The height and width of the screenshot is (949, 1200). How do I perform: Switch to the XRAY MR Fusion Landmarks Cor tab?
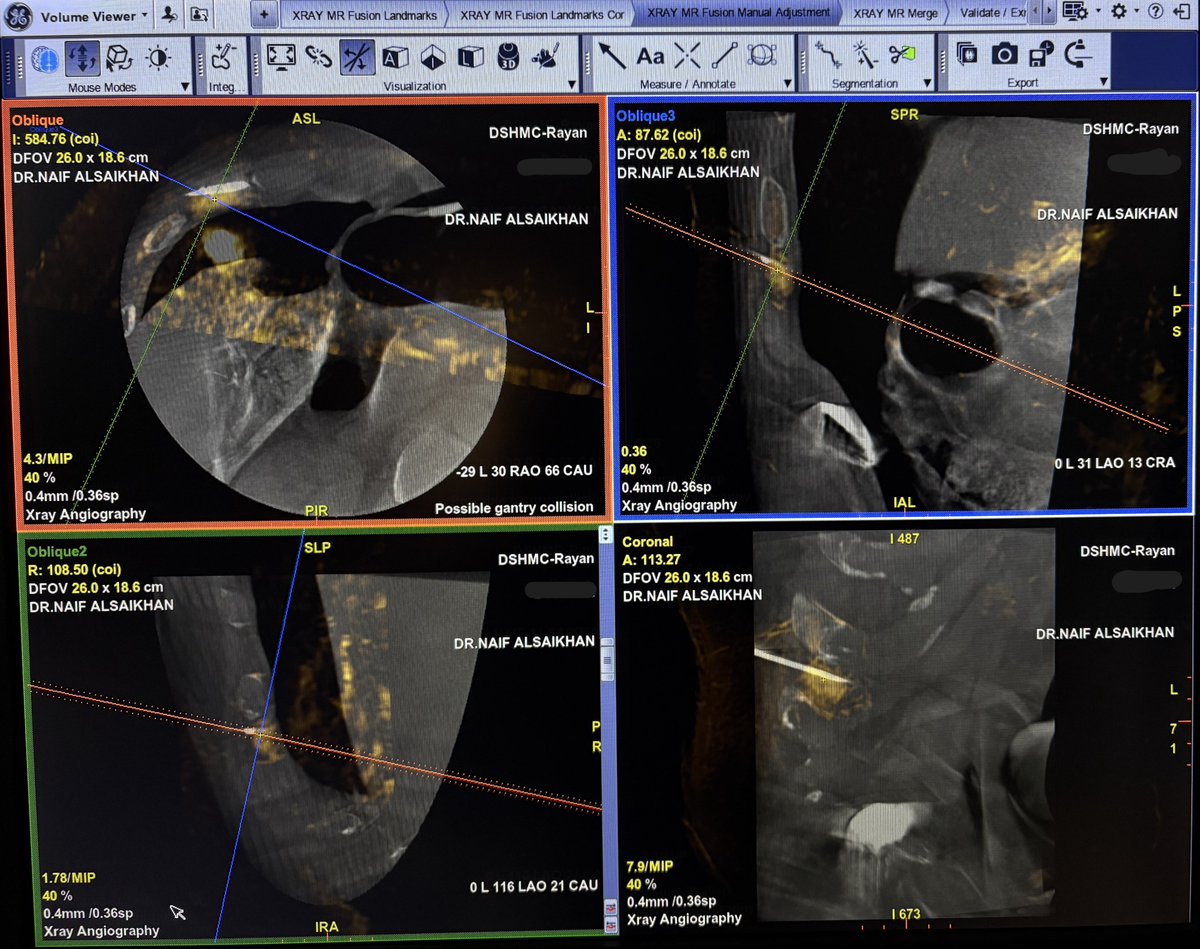tap(541, 15)
